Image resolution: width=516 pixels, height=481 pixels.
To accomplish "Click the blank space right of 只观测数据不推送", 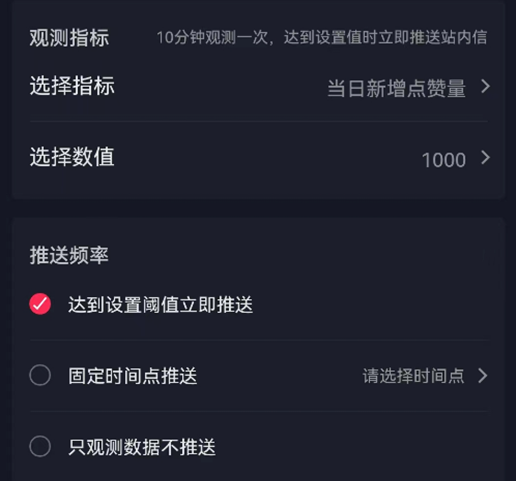I will (x=353, y=447).
